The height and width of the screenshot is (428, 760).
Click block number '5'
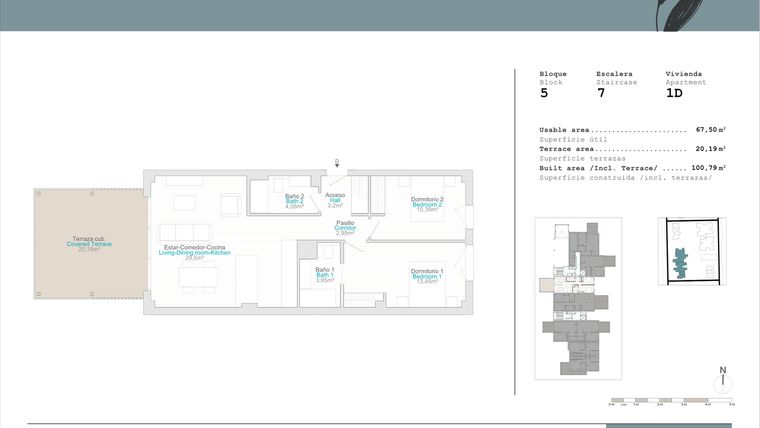tap(544, 93)
